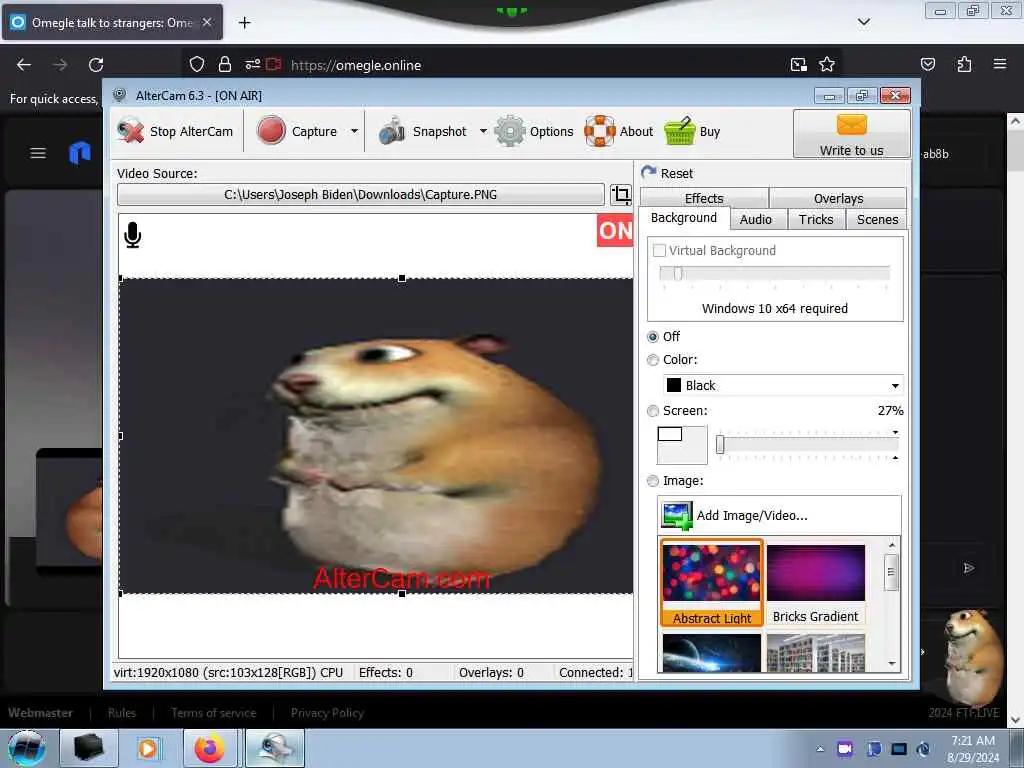Open media player taskbar icon
Viewport: 1024px width, 768px height.
tap(148, 748)
